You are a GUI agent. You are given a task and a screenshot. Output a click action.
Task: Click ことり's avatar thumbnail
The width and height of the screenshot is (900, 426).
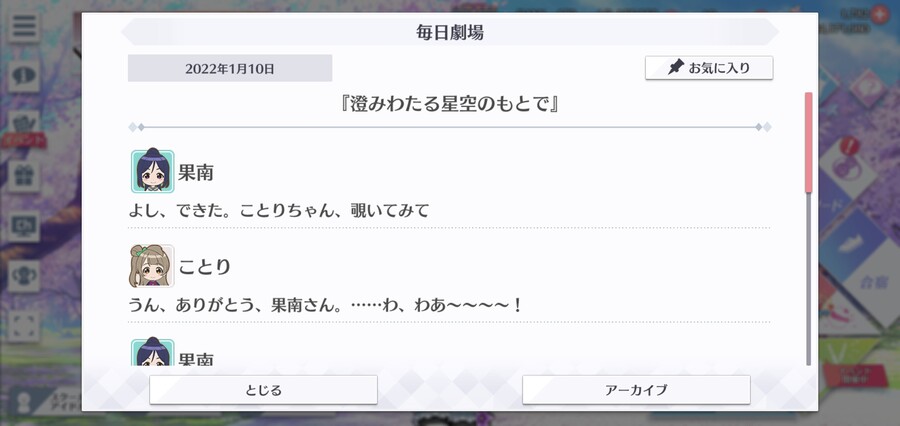point(152,266)
